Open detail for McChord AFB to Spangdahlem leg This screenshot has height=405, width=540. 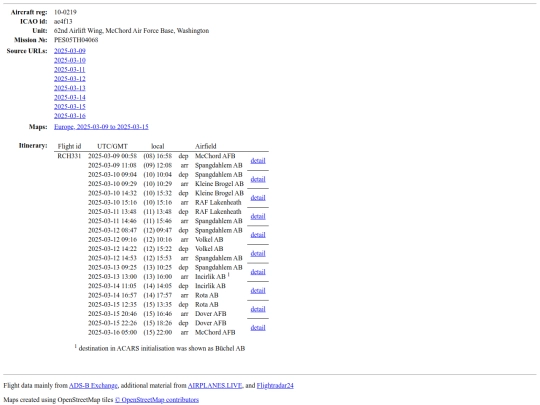tap(258, 160)
